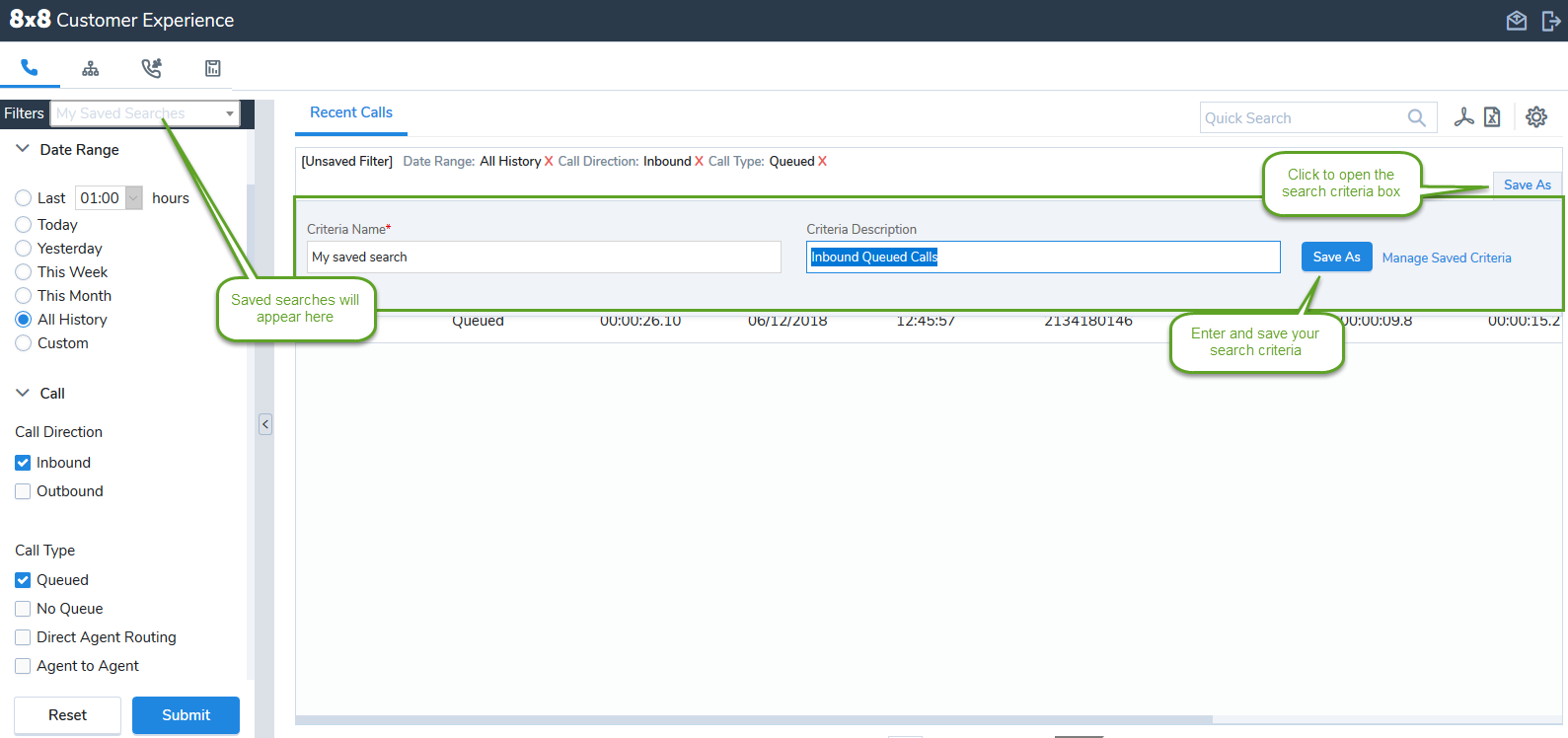
Task: Click the 12:45:57 time cell
Action: tap(926, 322)
